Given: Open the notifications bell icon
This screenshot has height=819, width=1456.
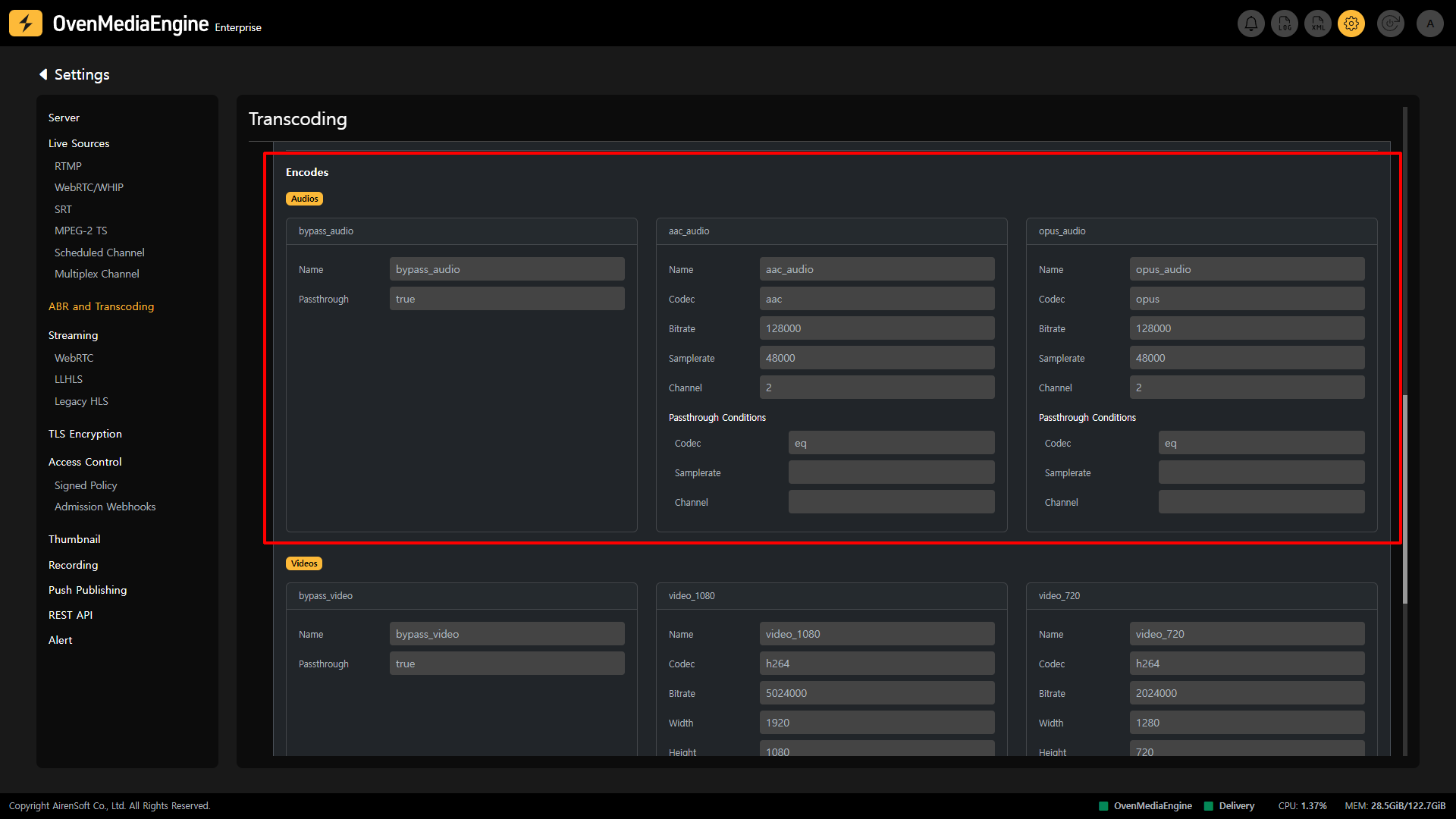Looking at the screenshot, I should coord(1251,24).
